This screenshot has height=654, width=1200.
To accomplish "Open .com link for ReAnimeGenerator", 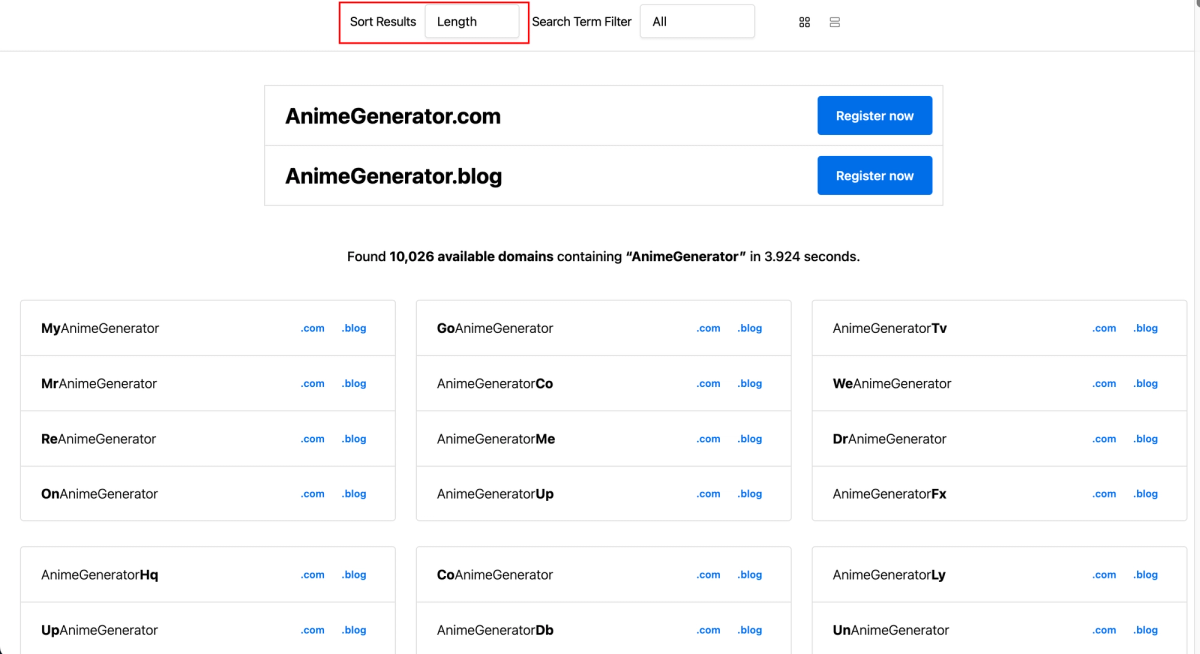I will [x=313, y=439].
